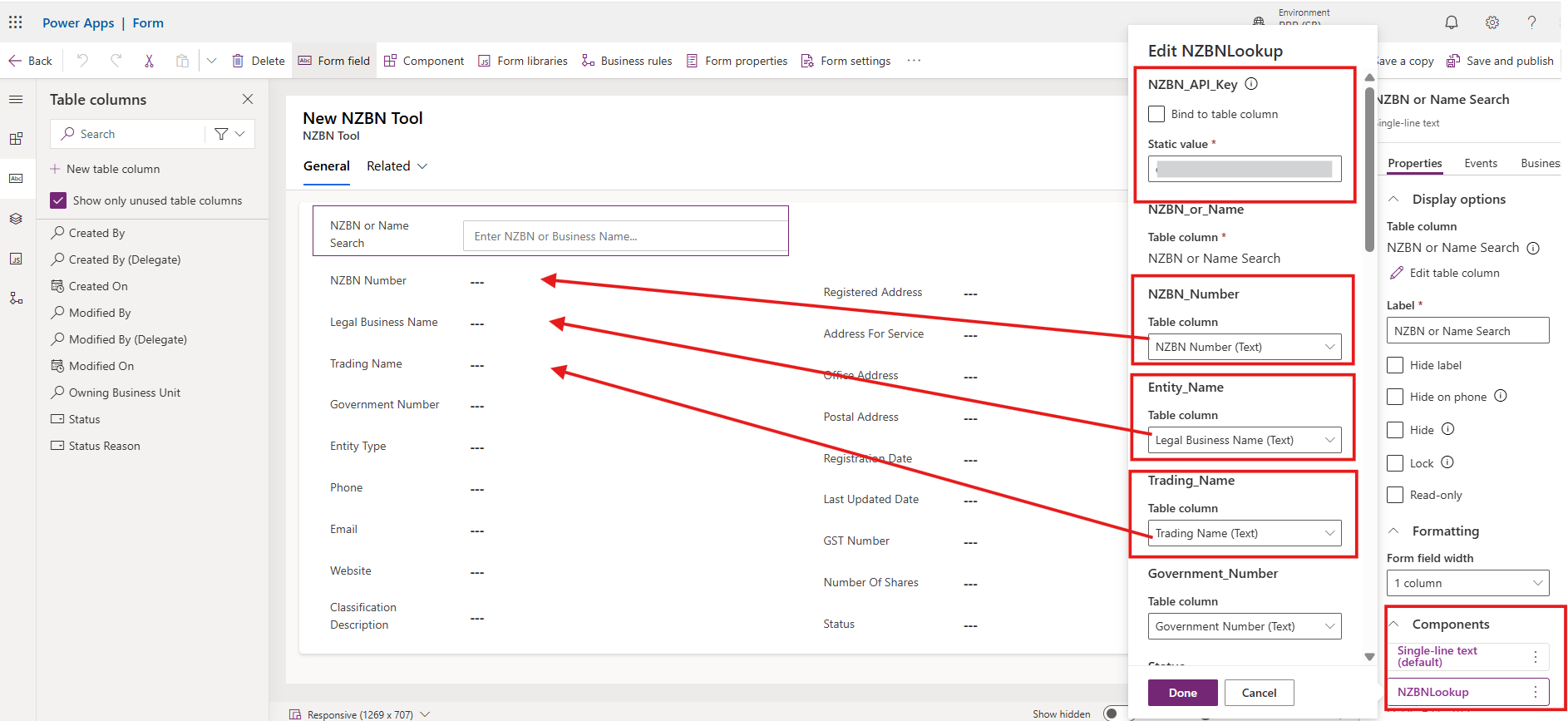Click the filter funnel icon in Table columns
1568x721 pixels.
221,134
